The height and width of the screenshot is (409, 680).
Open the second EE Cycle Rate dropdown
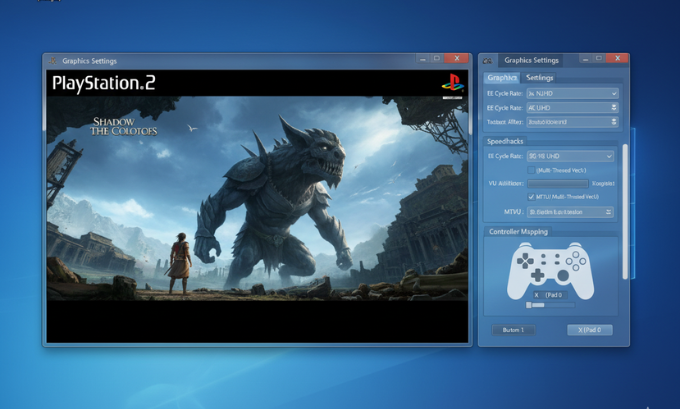571,107
